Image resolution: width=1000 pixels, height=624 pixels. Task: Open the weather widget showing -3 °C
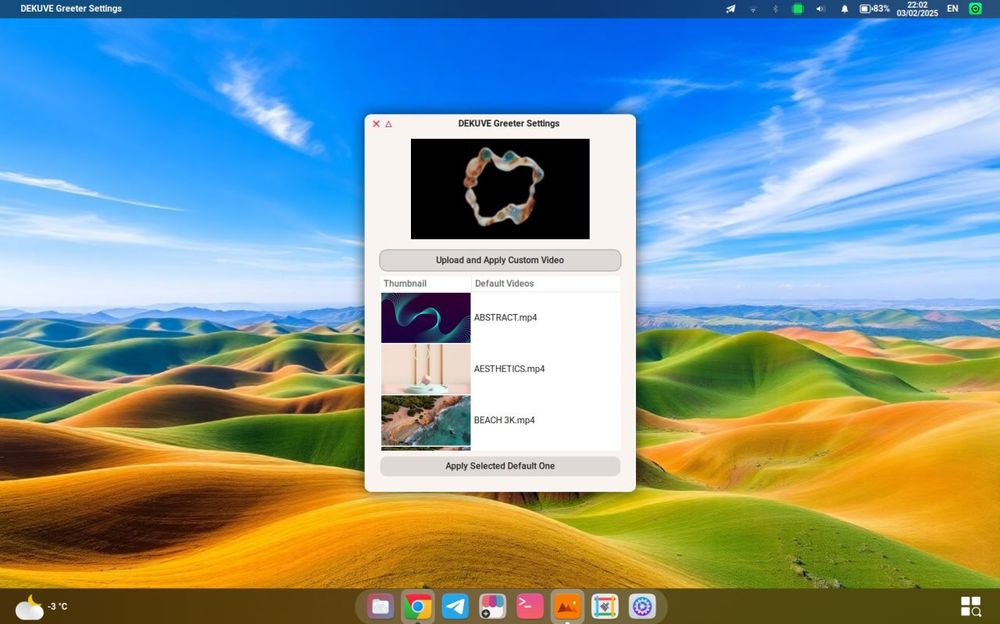click(41, 607)
